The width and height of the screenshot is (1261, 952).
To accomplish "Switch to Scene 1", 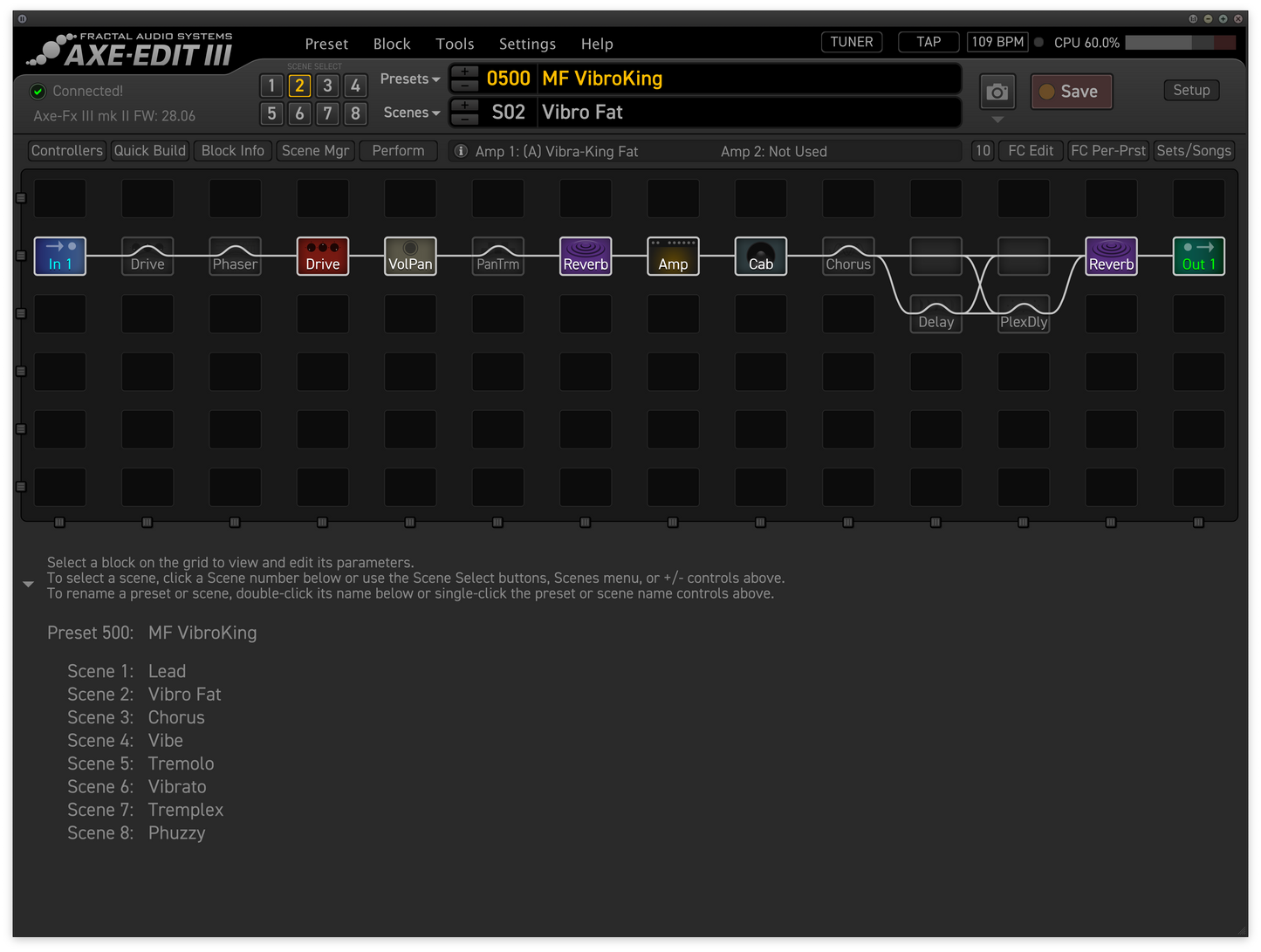I will click(271, 86).
